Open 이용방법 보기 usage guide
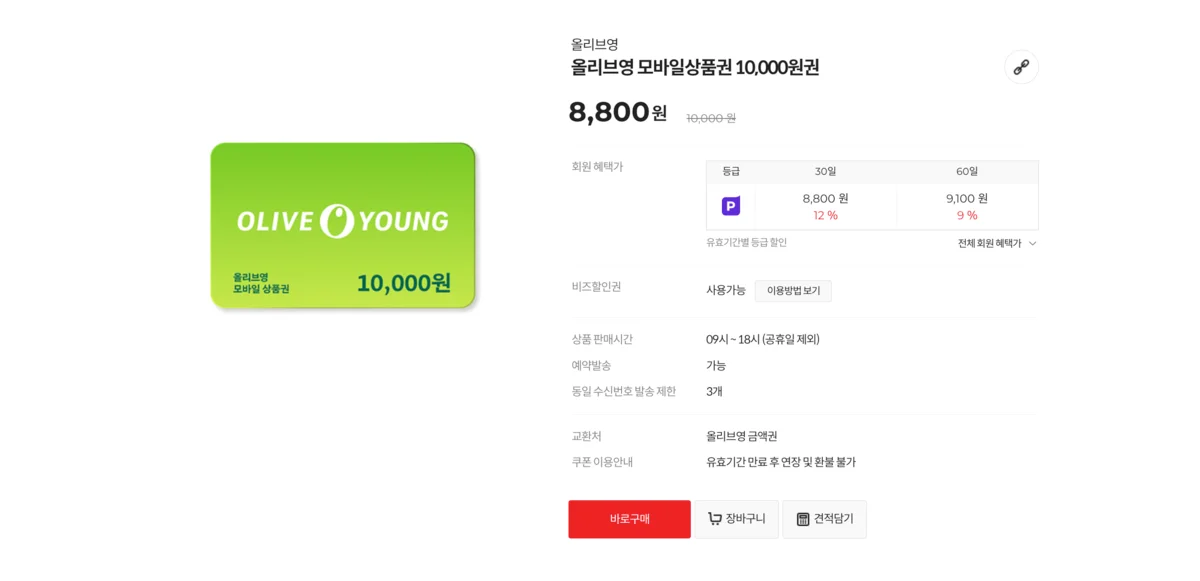 (793, 290)
